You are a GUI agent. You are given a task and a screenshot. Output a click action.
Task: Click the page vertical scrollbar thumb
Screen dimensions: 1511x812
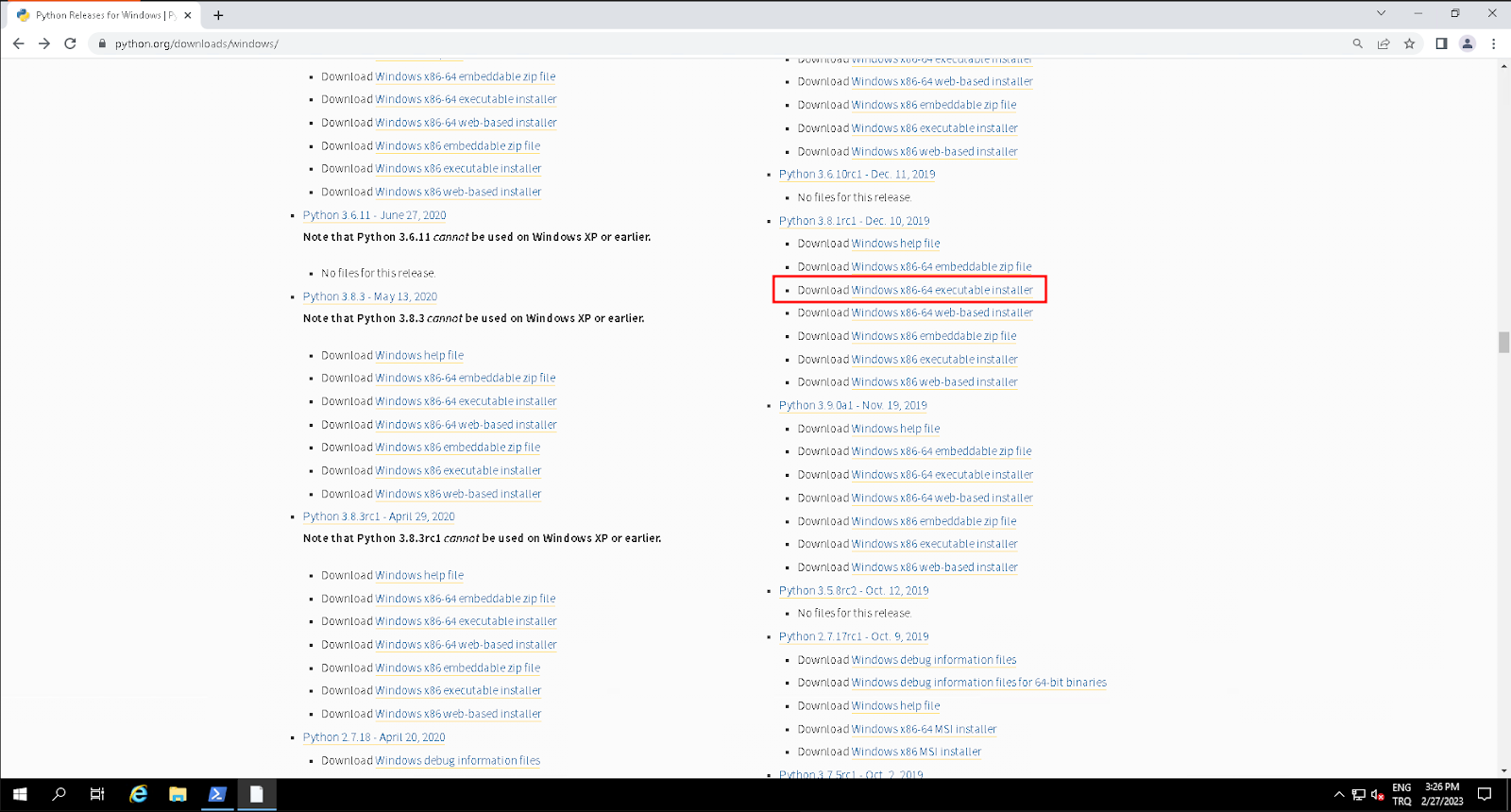pyautogui.click(x=1503, y=342)
